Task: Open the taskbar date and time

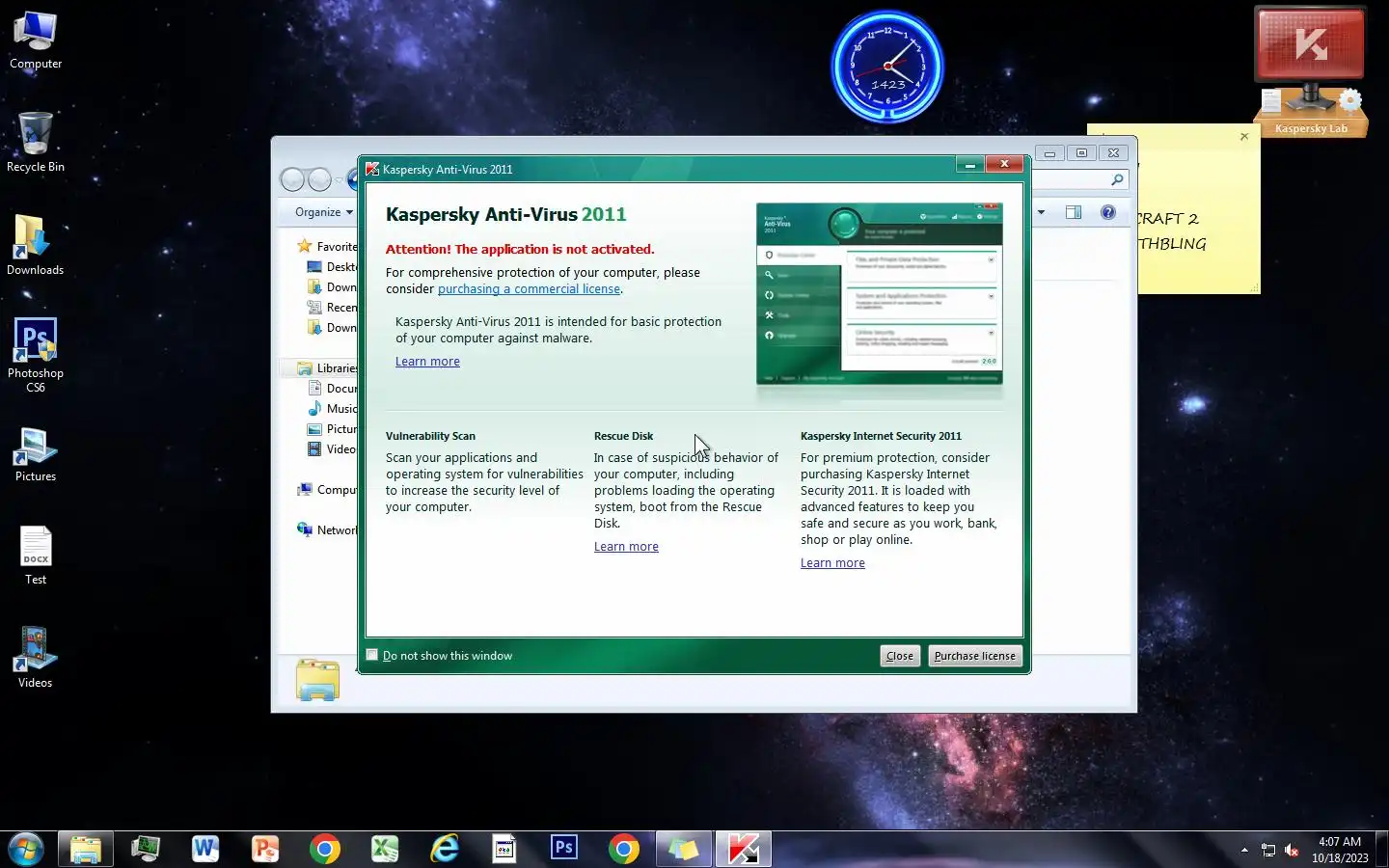Action: tap(1340, 850)
